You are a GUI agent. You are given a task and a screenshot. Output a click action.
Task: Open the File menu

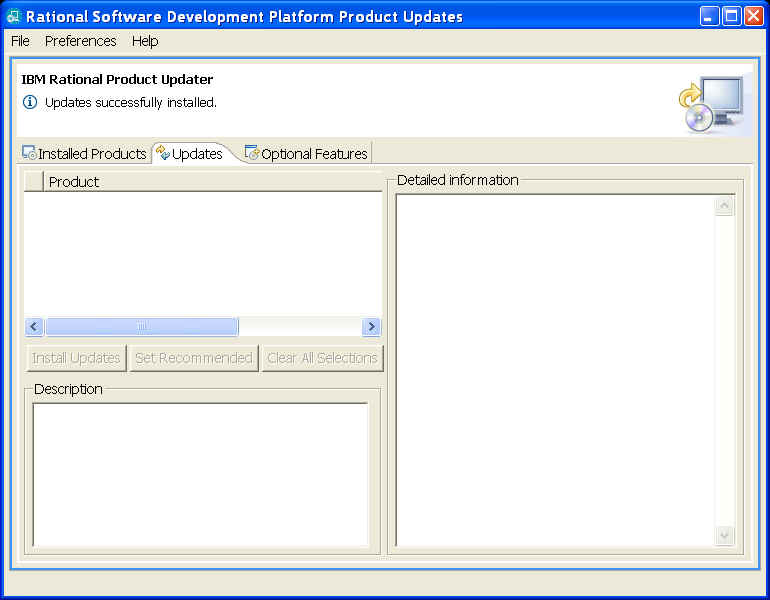(20, 41)
